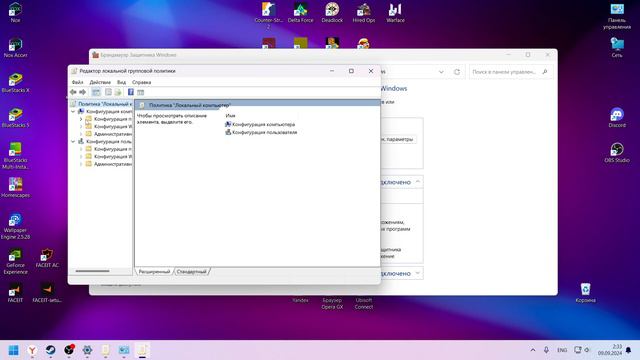640x360 pixels.
Task: Toggle the console tree toolbar icon
Action: [x=96, y=92]
